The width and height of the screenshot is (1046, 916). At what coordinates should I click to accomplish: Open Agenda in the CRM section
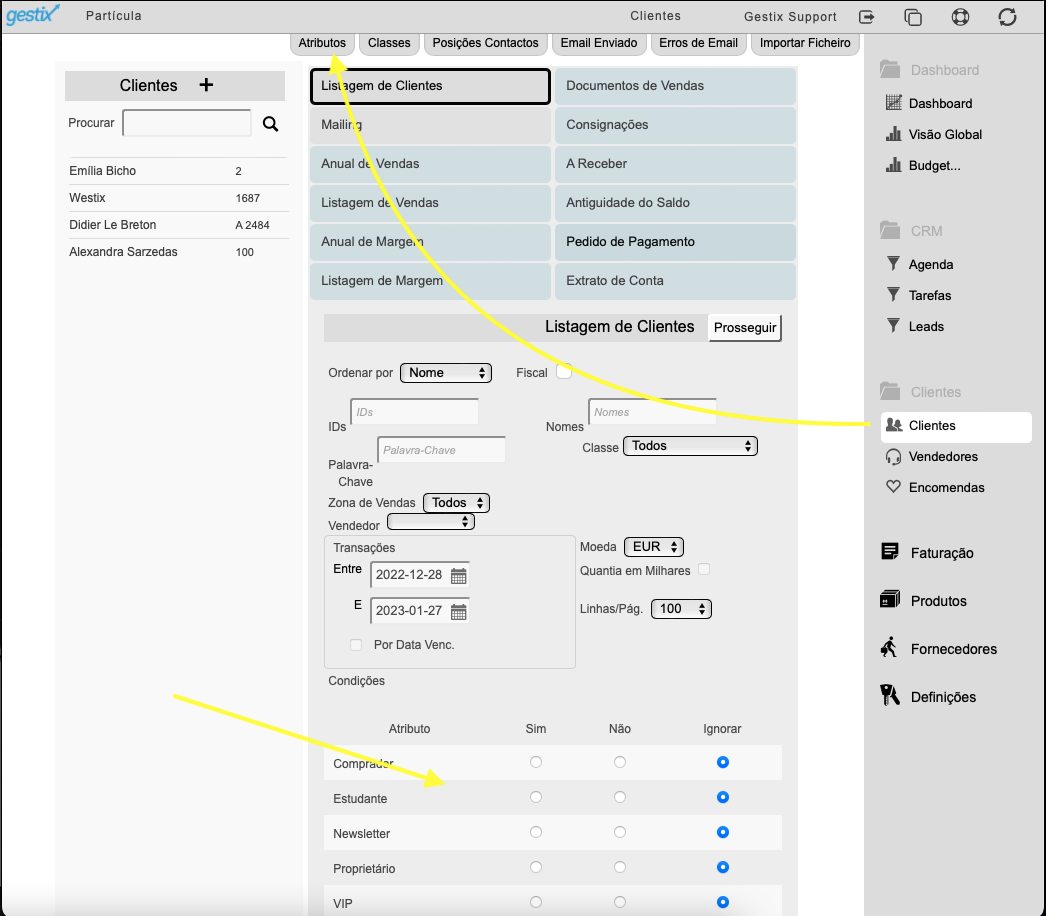930,264
